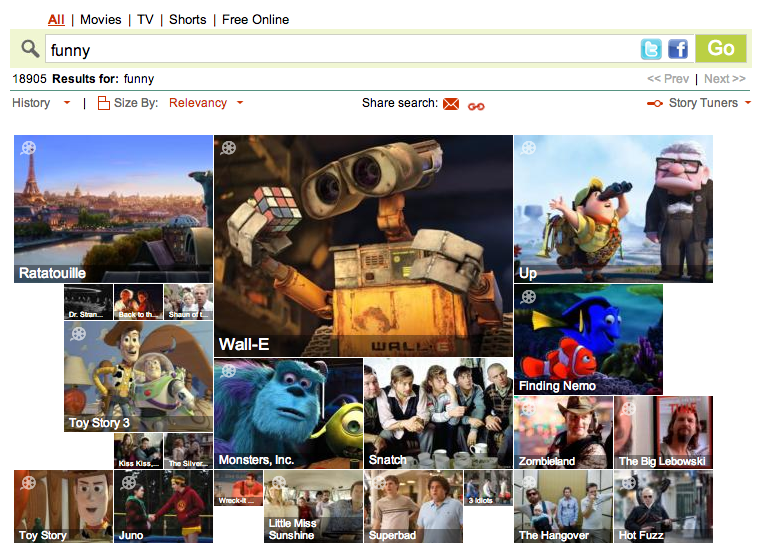Open the Up movie thumbnail
761x560 pixels.
point(613,209)
